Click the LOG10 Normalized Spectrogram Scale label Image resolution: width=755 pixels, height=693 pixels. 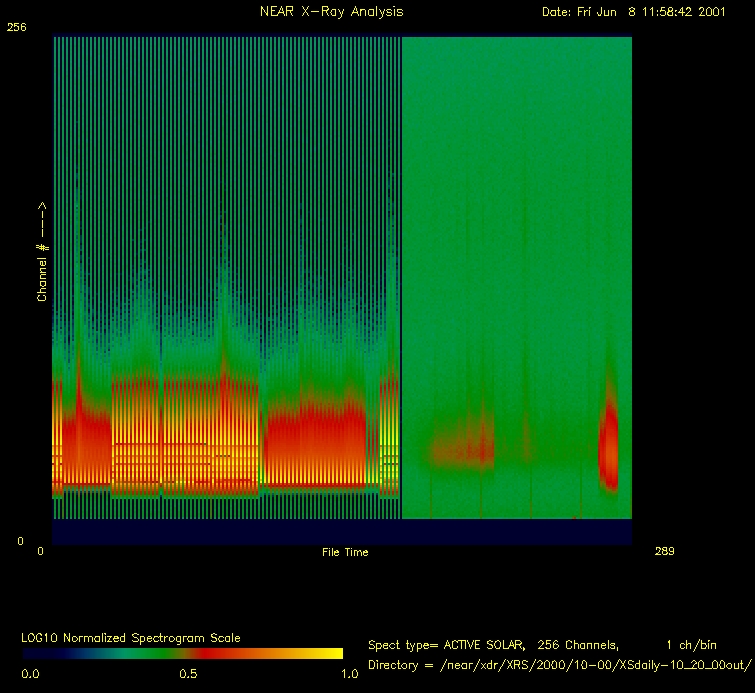(131, 637)
